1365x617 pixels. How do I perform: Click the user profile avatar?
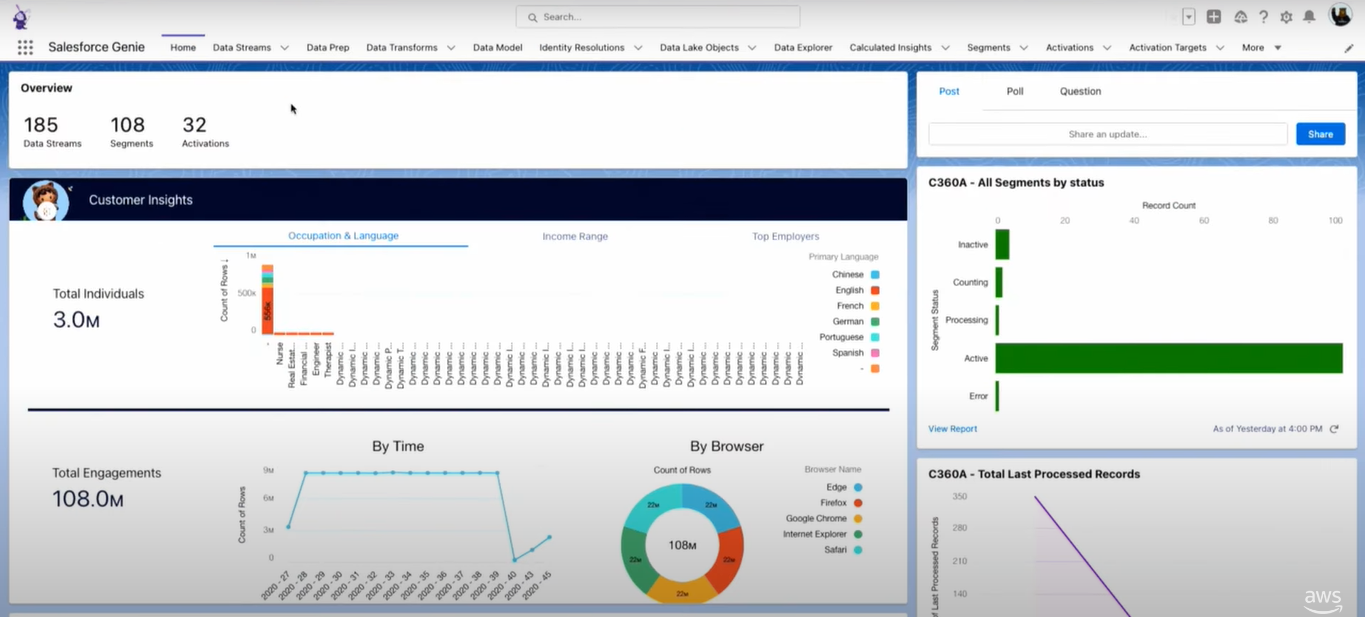click(x=1340, y=15)
